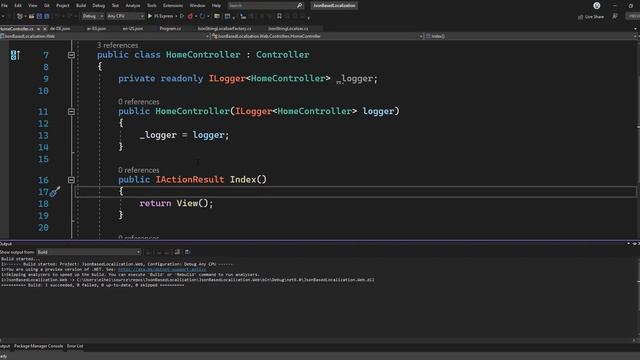Open the Error List tab
The image size is (640, 360).
(75, 346)
